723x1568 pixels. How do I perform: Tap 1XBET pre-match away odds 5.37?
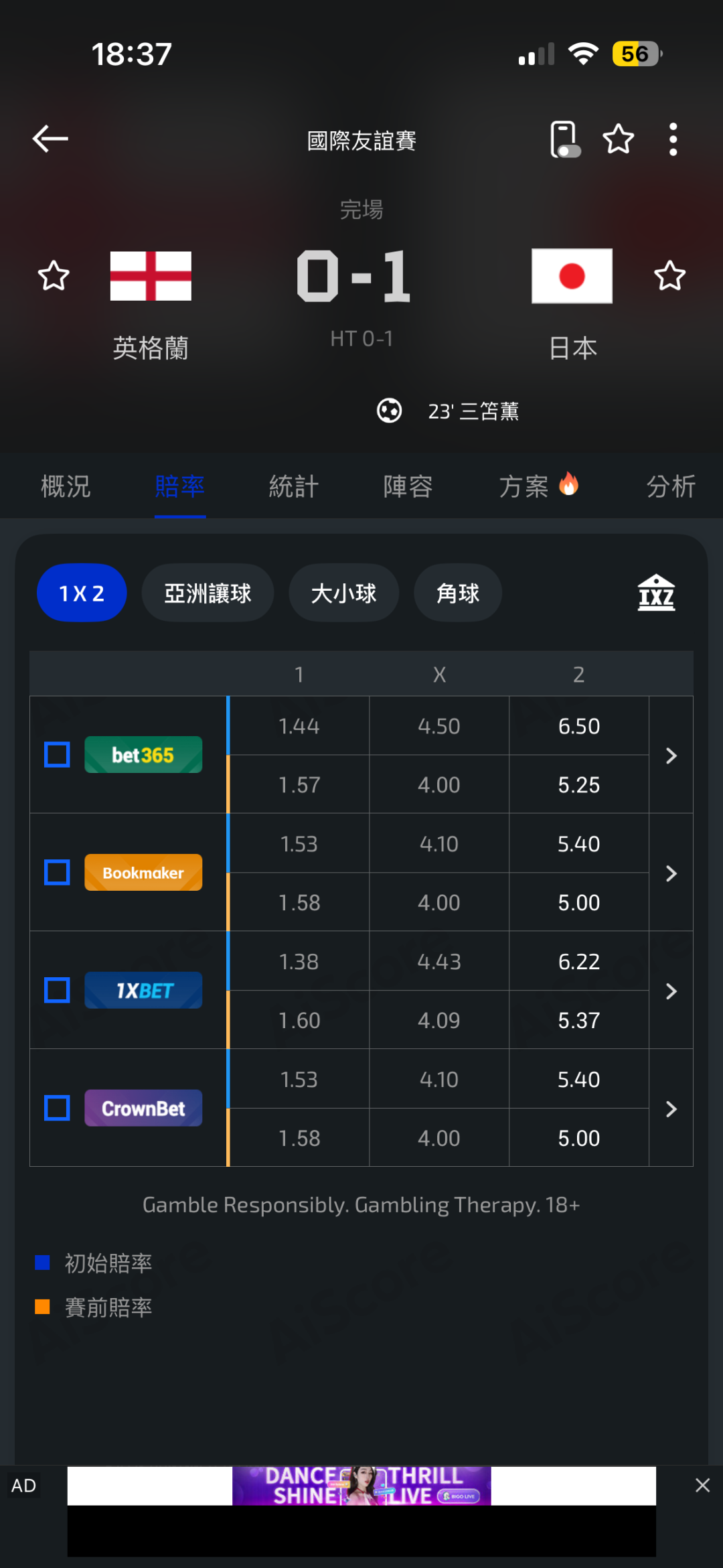click(579, 1021)
